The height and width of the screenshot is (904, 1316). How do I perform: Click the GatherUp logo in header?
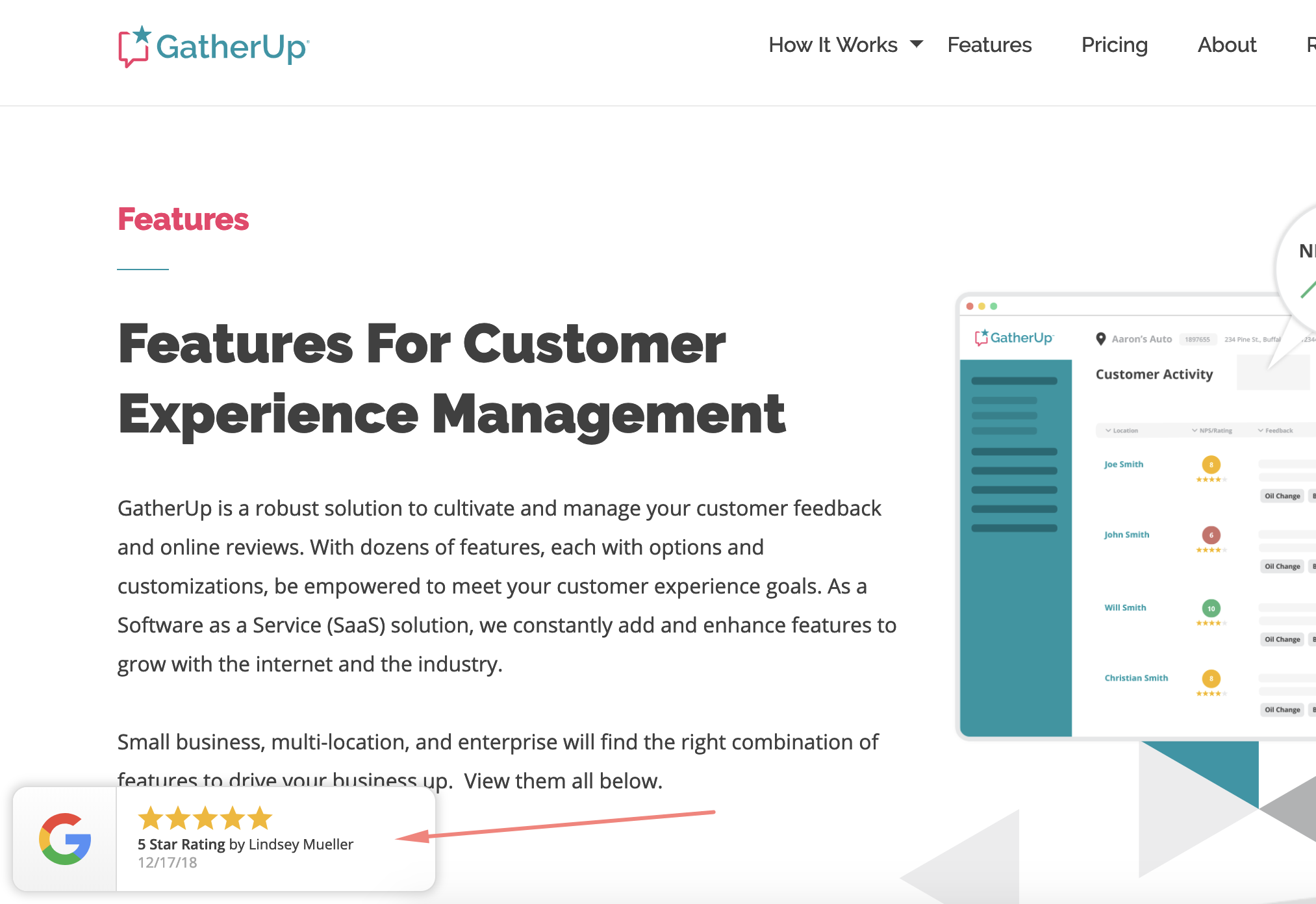[x=214, y=47]
